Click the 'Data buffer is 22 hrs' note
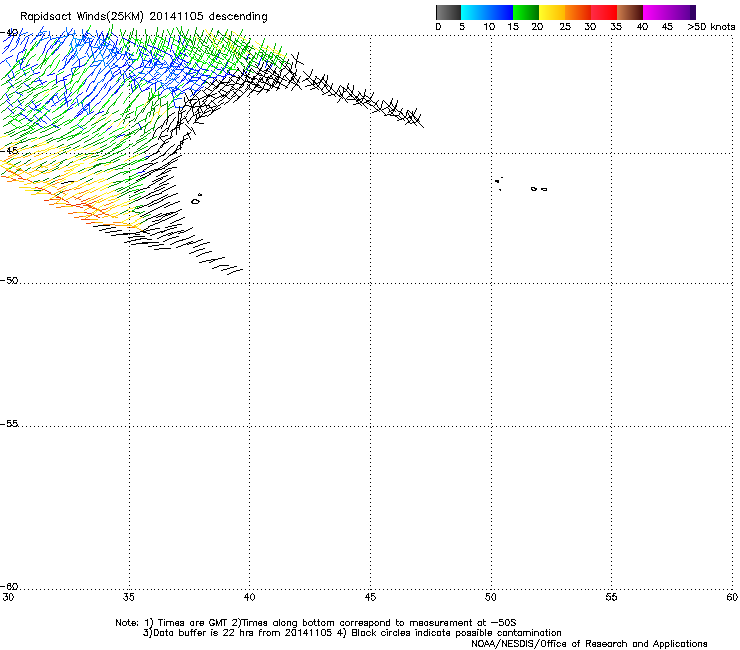 [352, 633]
